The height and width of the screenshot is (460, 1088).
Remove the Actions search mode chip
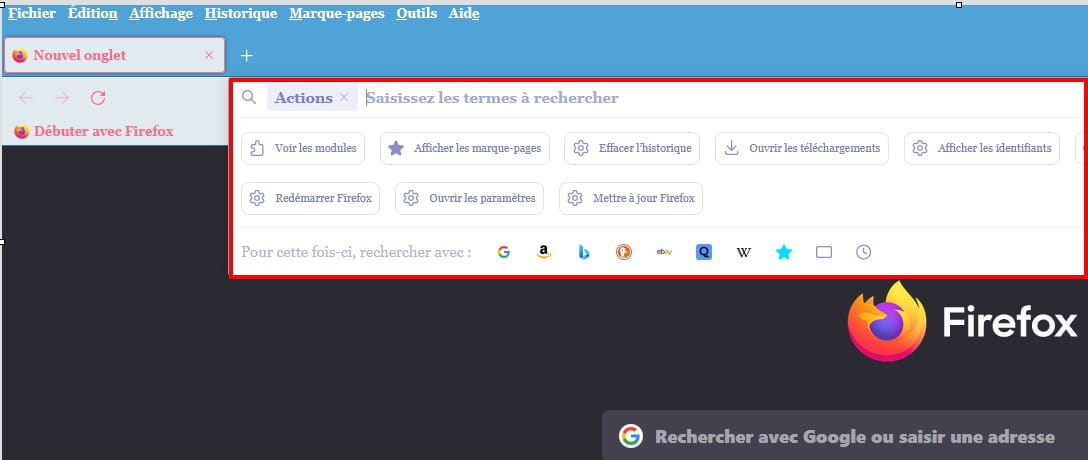(344, 97)
